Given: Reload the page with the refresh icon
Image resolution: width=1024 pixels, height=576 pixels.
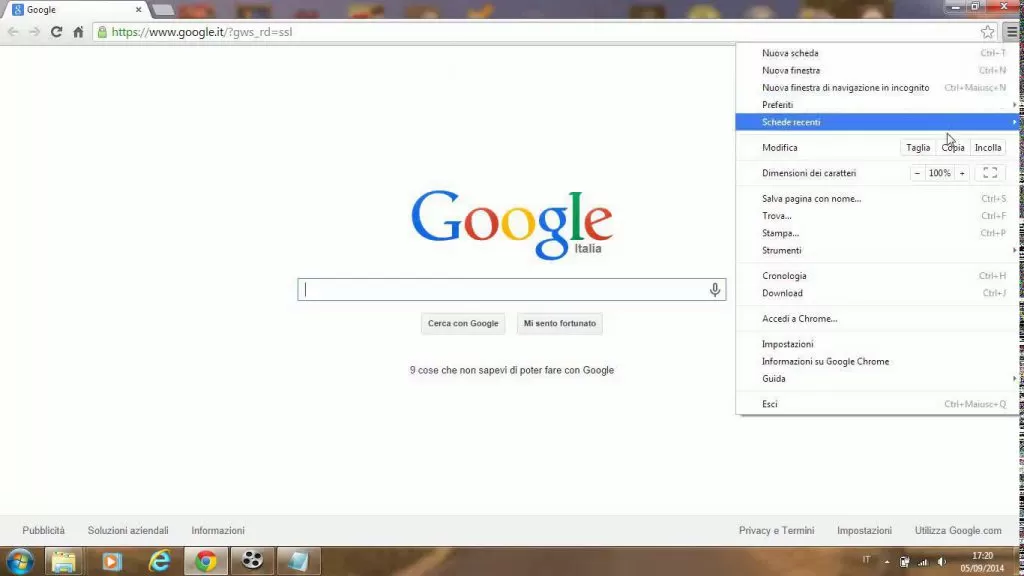Looking at the screenshot, I should pyautogui.click(x=56, y=32).
